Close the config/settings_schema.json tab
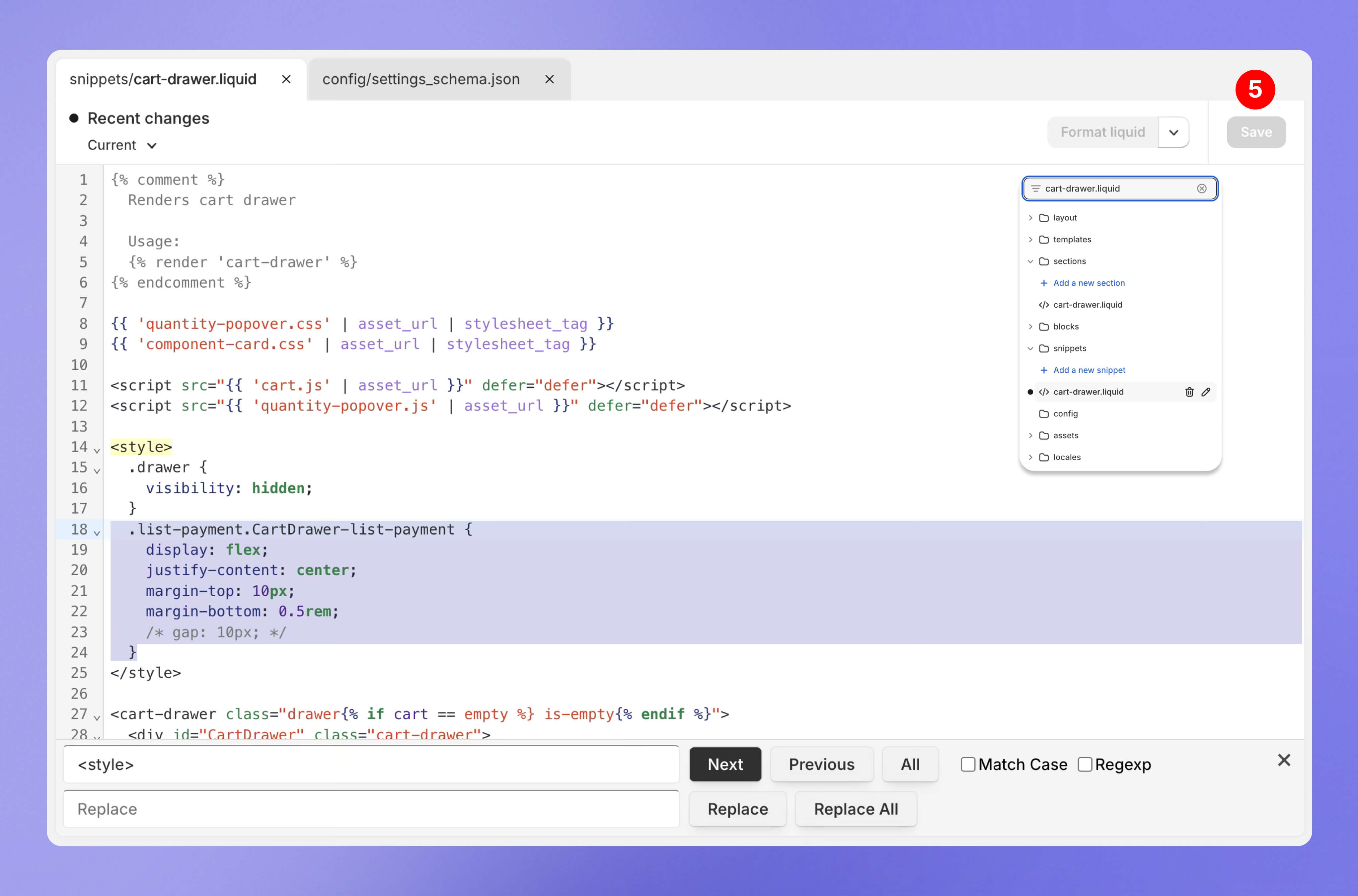Screen dimensions: 1358x896 coord(549,79)
